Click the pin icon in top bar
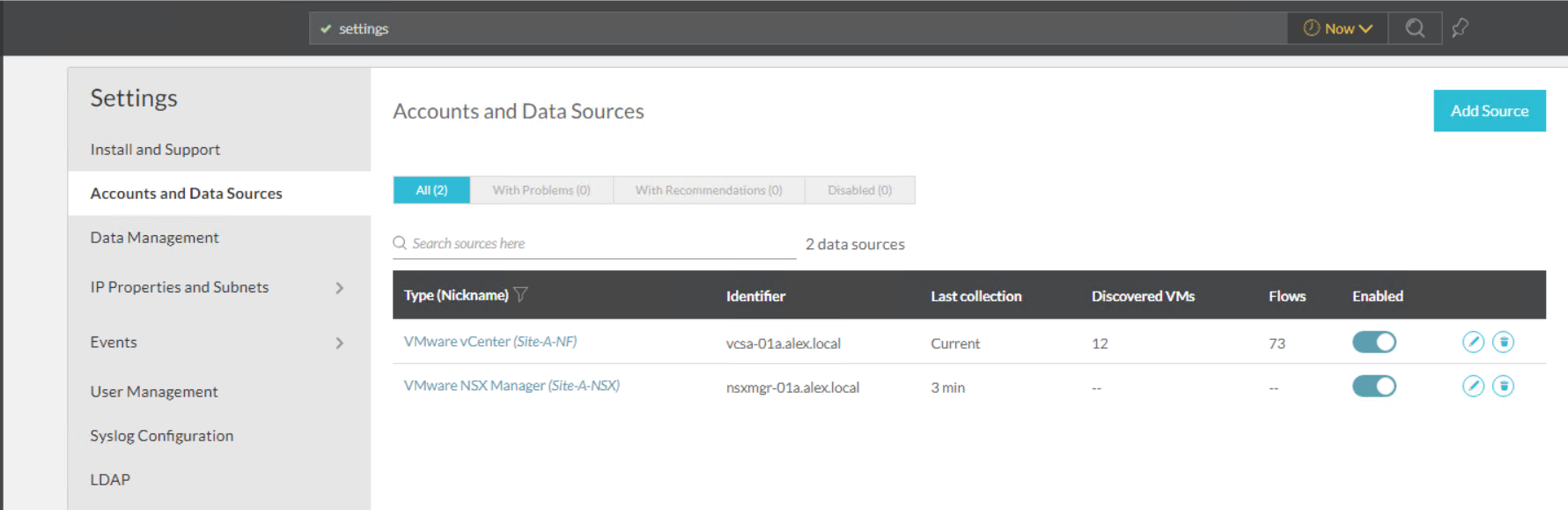The height and width of the screenshot is (510, 1568). [x=1460, y=28]
